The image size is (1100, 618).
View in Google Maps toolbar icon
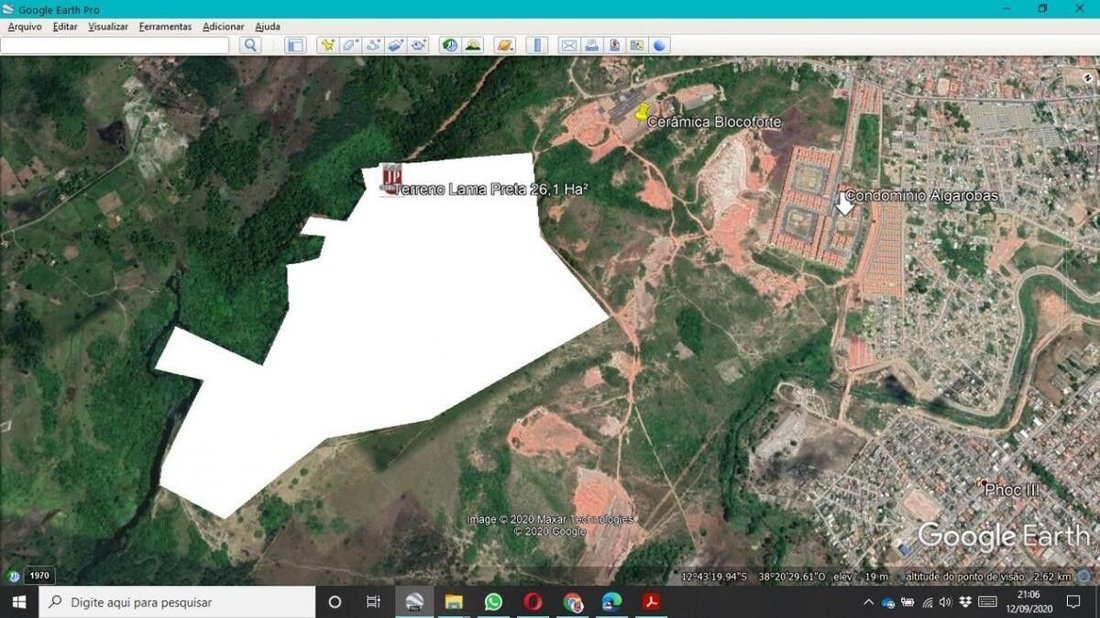coord(637,46)
